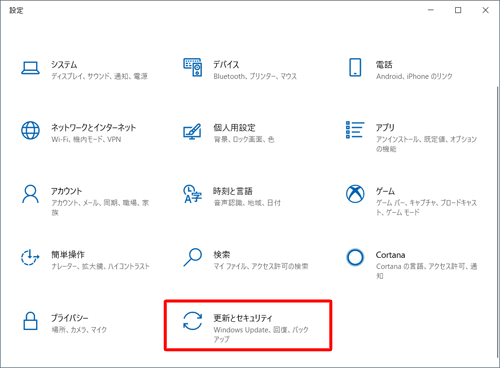Click the keyboard and speaker デバイス icon
The height and width of the screenshot is (368, 500).
tap(193, 67)
